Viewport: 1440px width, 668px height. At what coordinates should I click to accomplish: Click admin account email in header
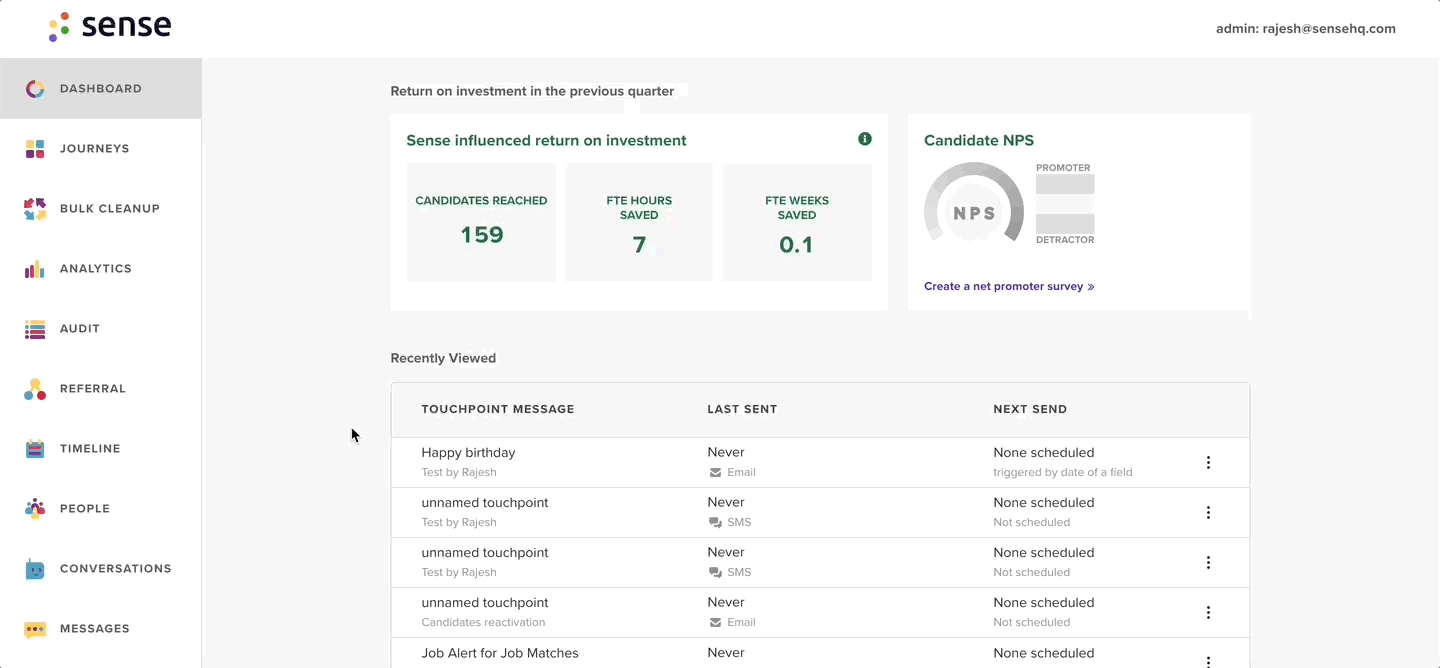(x=1306, y=28)
